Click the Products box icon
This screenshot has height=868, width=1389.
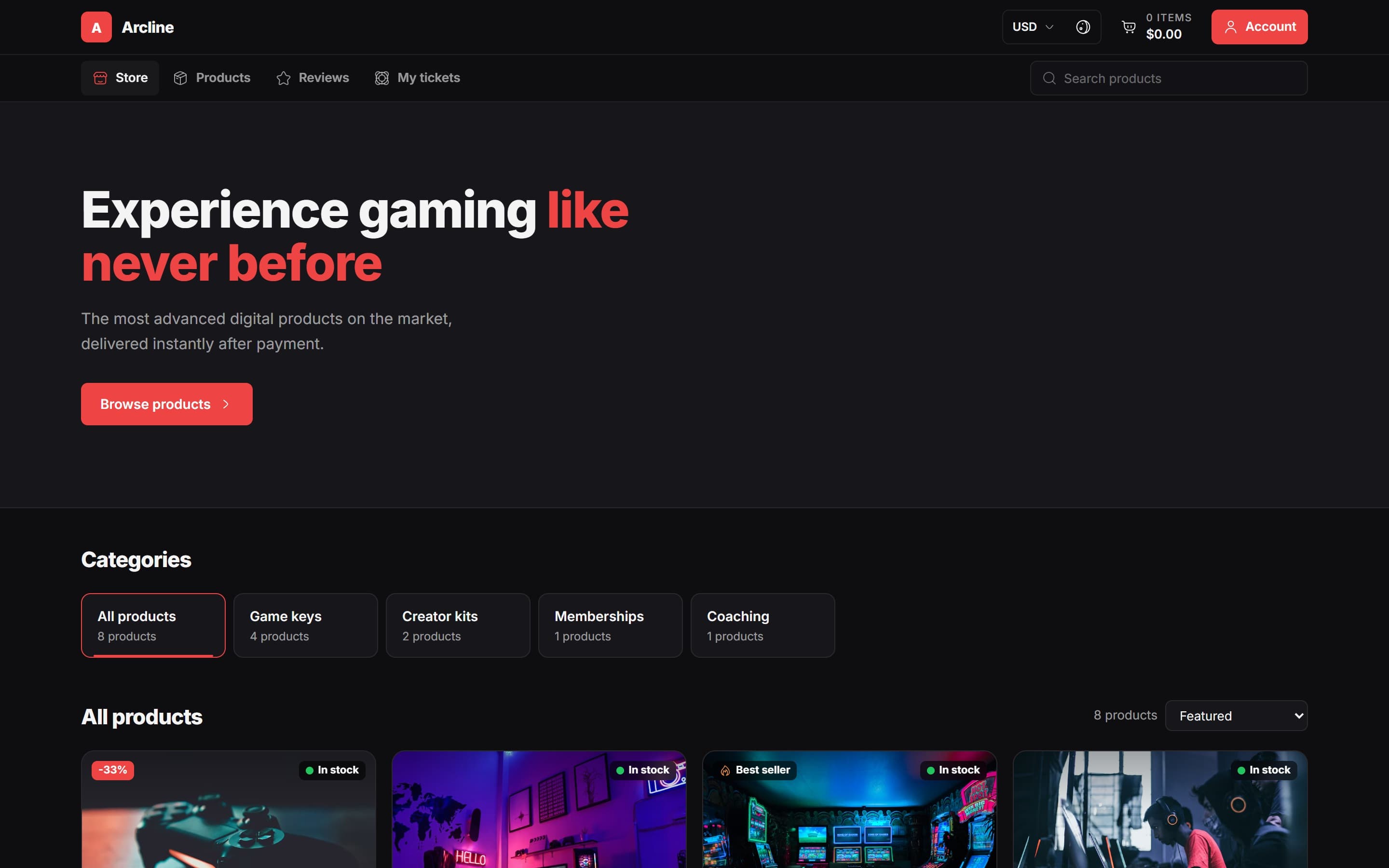(x=180, y=78)
